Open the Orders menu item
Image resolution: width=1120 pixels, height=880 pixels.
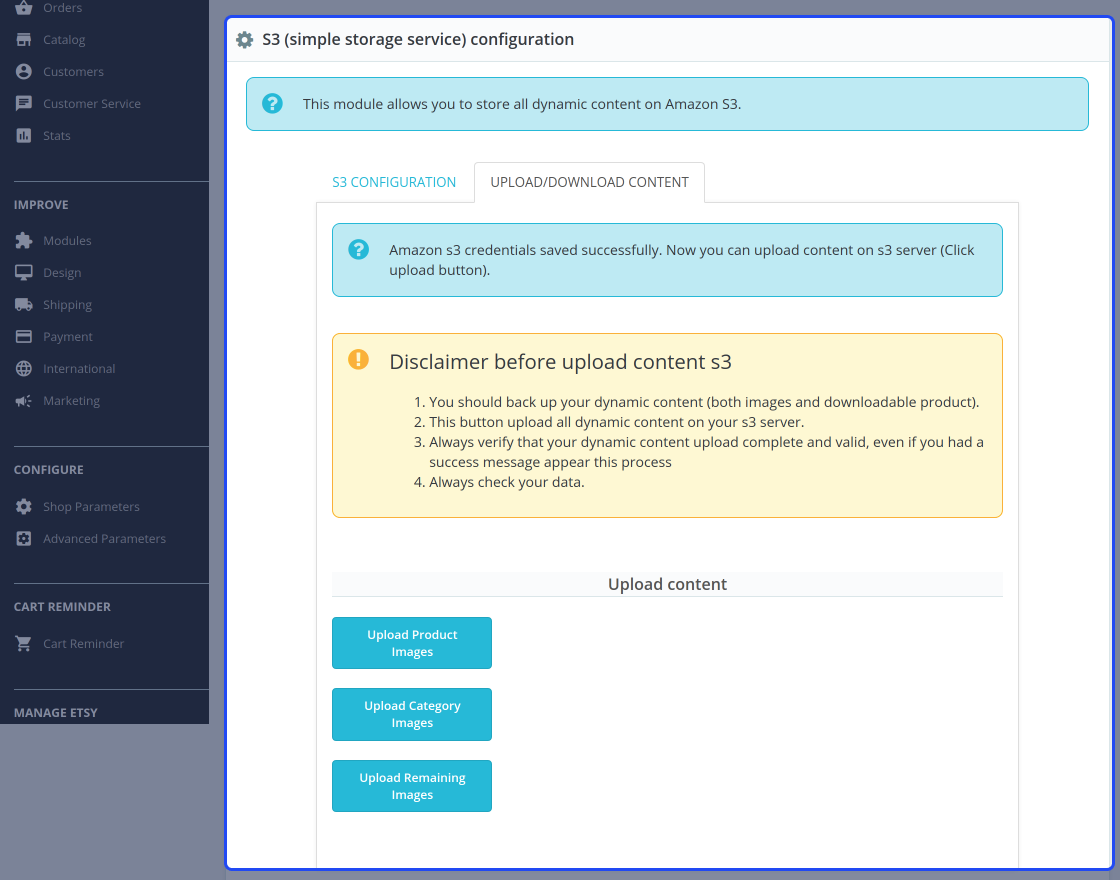[62, 8]
